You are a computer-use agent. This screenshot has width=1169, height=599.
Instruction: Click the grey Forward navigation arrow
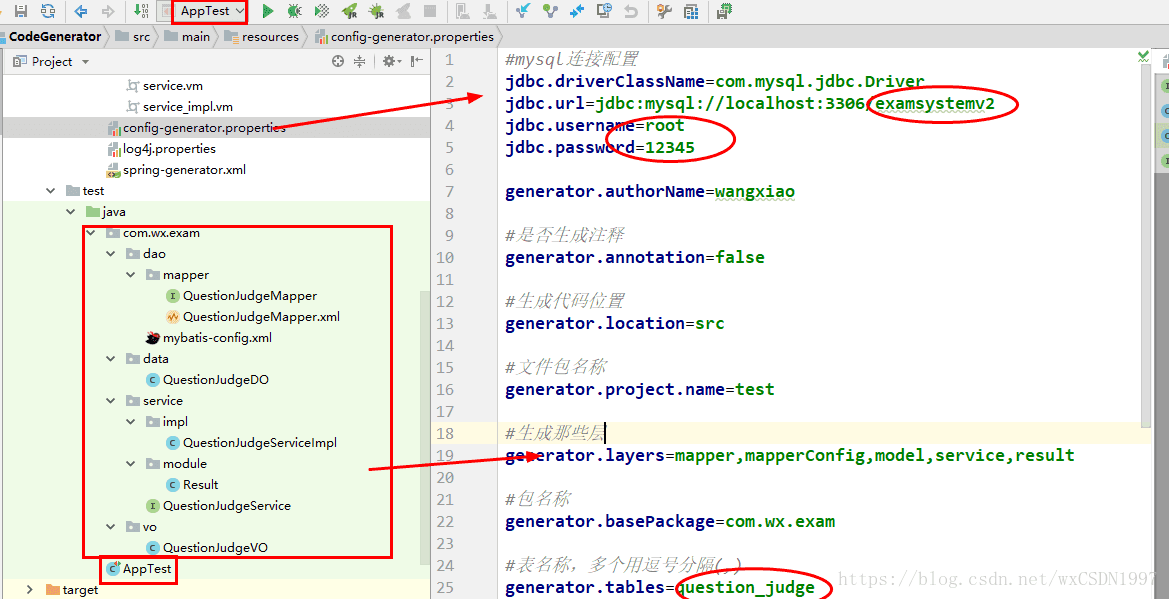(108, 10)
